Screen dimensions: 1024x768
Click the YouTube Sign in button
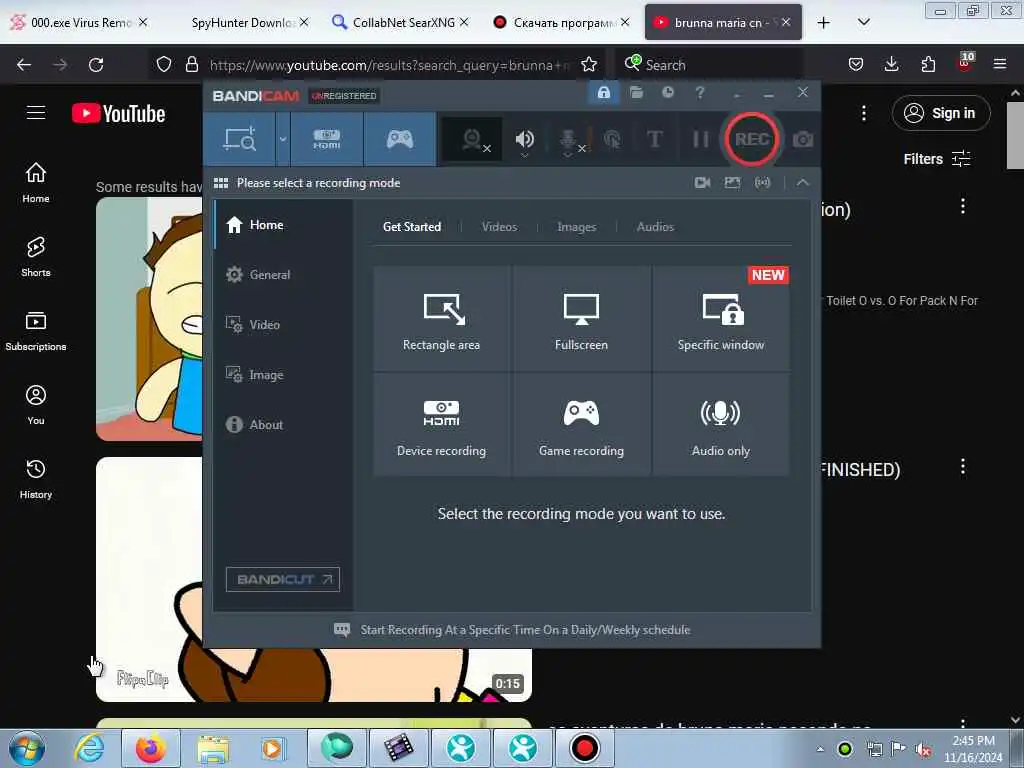click(940, 113)
